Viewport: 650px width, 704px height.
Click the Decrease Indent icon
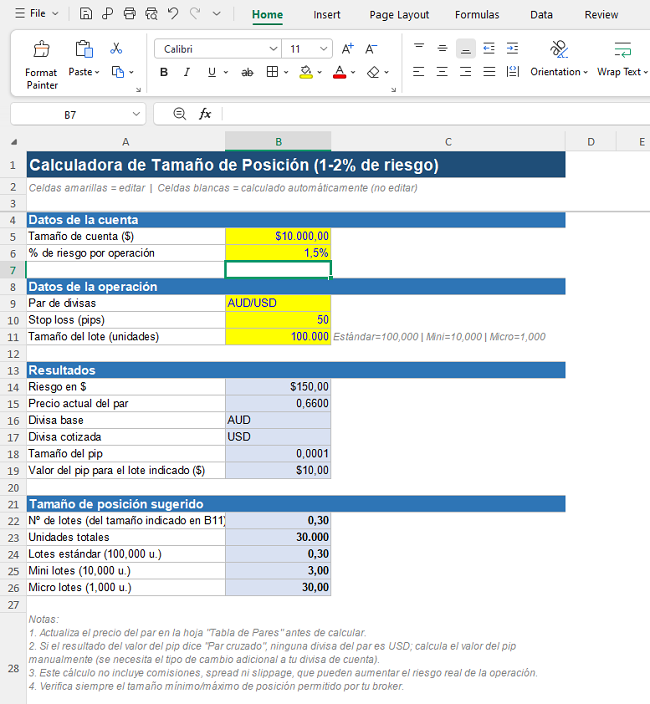pos(489,48)
